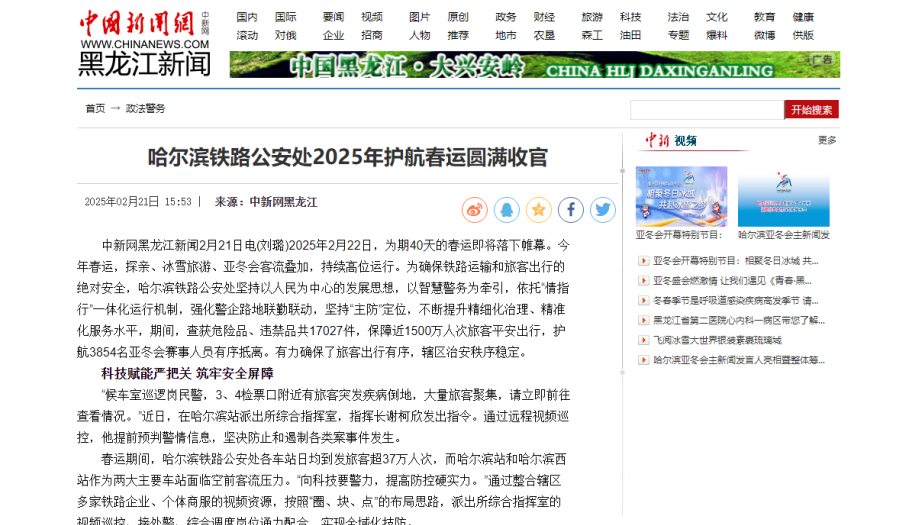Viewport: 898px width, 525px height.
Task: Click the 开始搜索 search button
Action: pyautogui.click(x=811, y=110)
